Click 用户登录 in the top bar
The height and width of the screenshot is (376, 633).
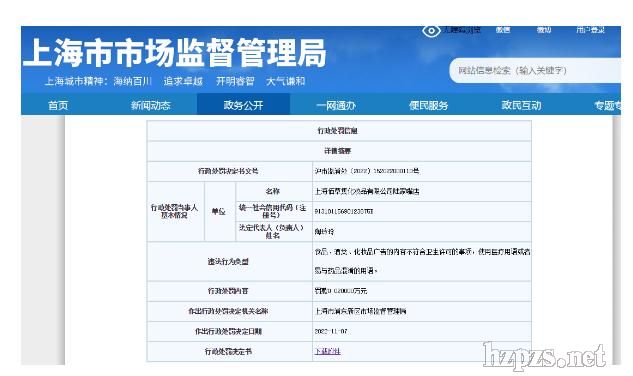[590, 29]
